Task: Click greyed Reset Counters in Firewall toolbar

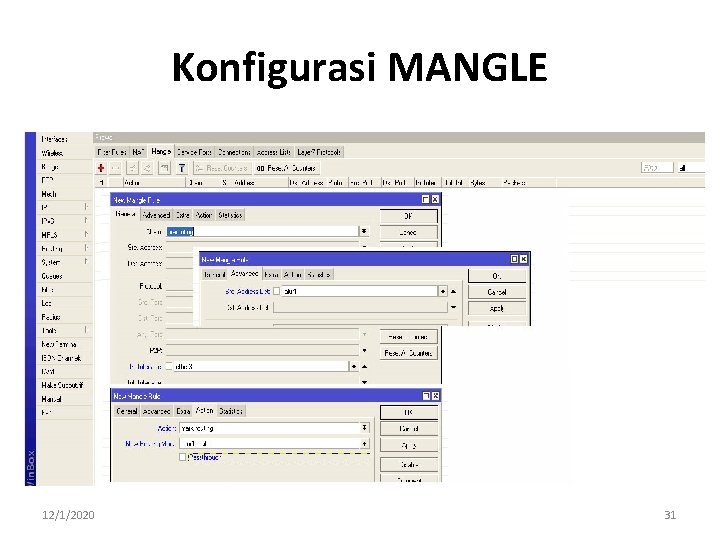Action: tap(222, 168)
